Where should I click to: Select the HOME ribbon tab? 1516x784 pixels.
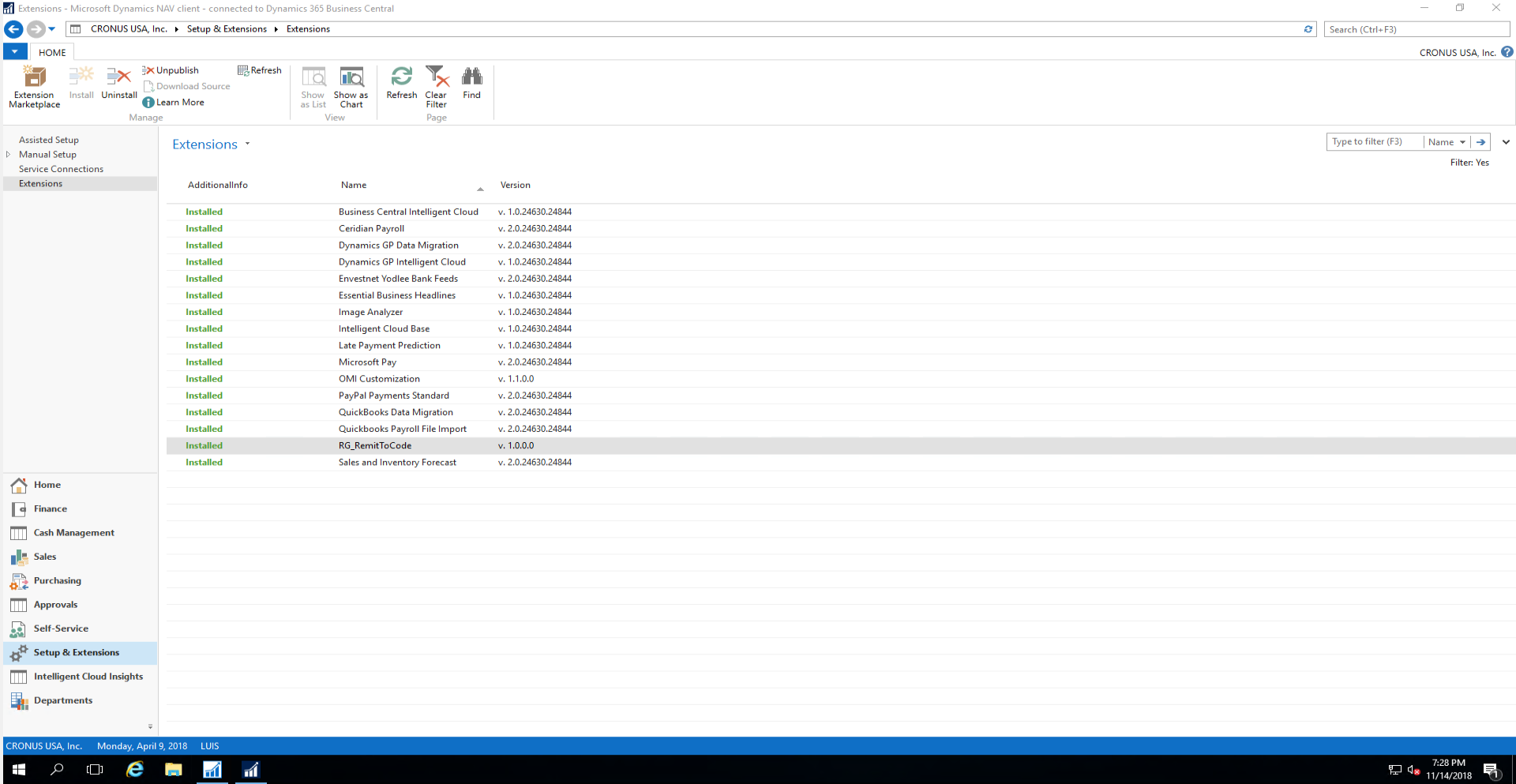pos(52,52)
